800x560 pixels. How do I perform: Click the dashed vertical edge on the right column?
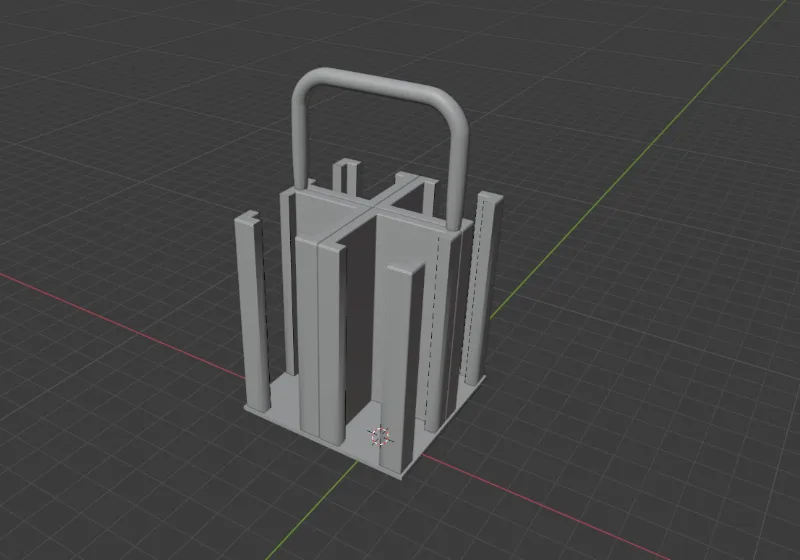click(x=433, y=326)
